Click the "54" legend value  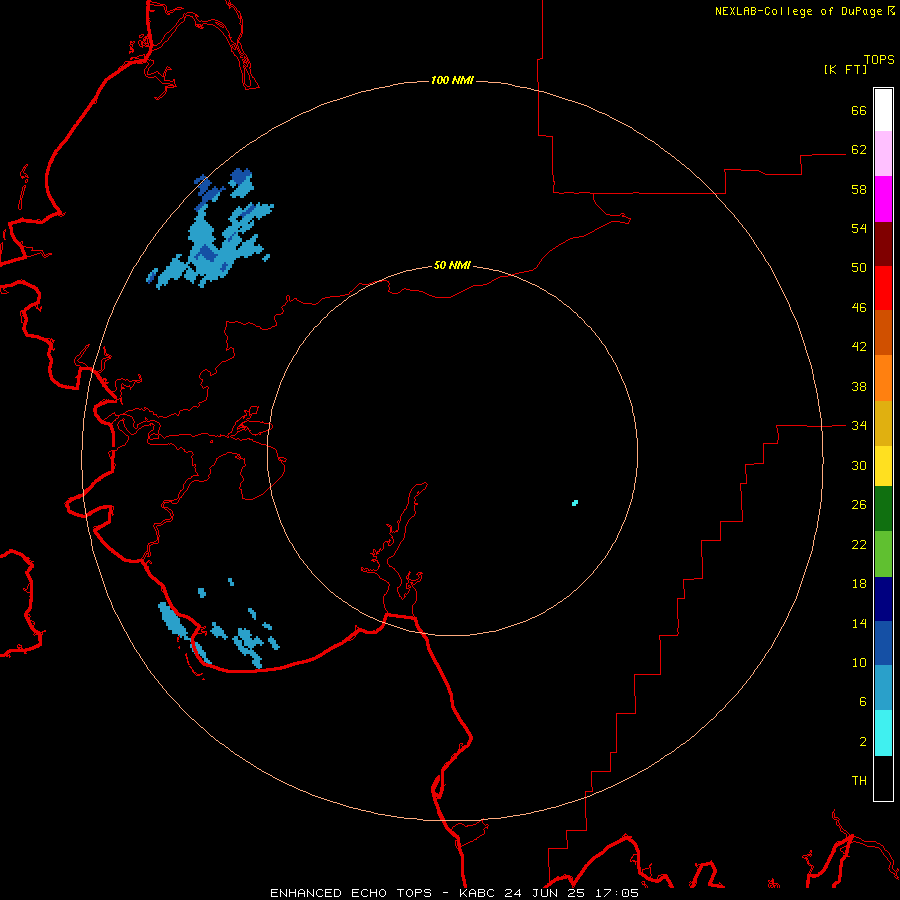[x=859, y=228]
